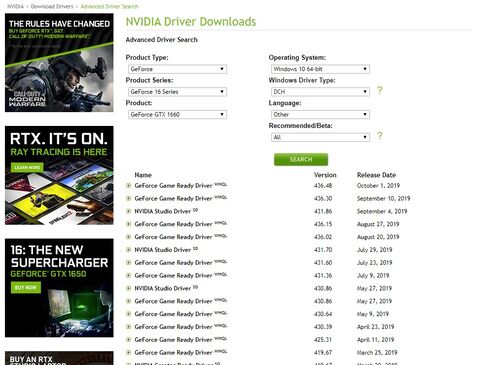Open the August 27, 2019 Game Ready Driver link
480x365 pixels.
point(173,224)
